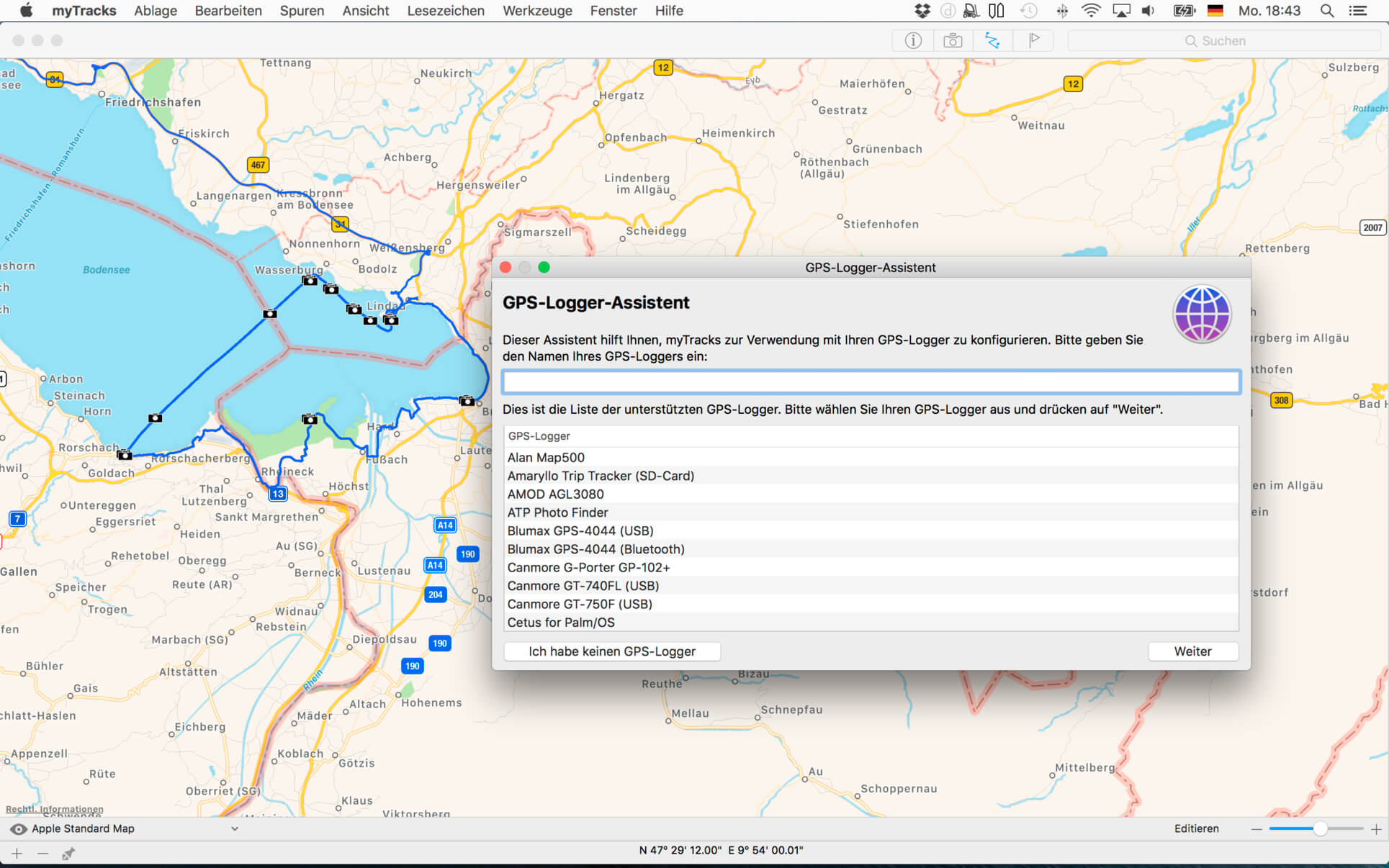Click the Suchen search field
This screenshot has height=868, width=1389.
click(1223, 41)
